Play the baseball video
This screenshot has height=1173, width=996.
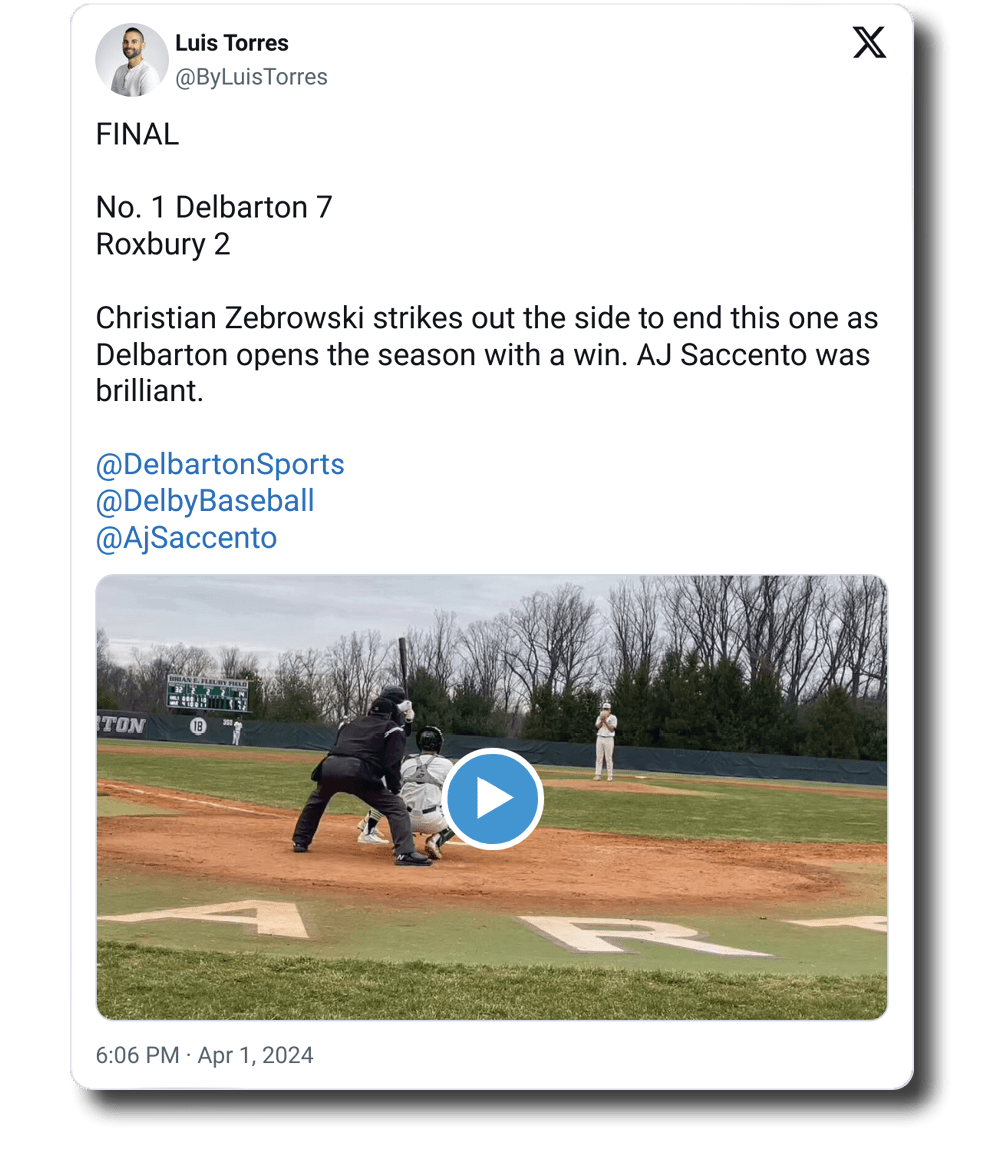(492, 799)
